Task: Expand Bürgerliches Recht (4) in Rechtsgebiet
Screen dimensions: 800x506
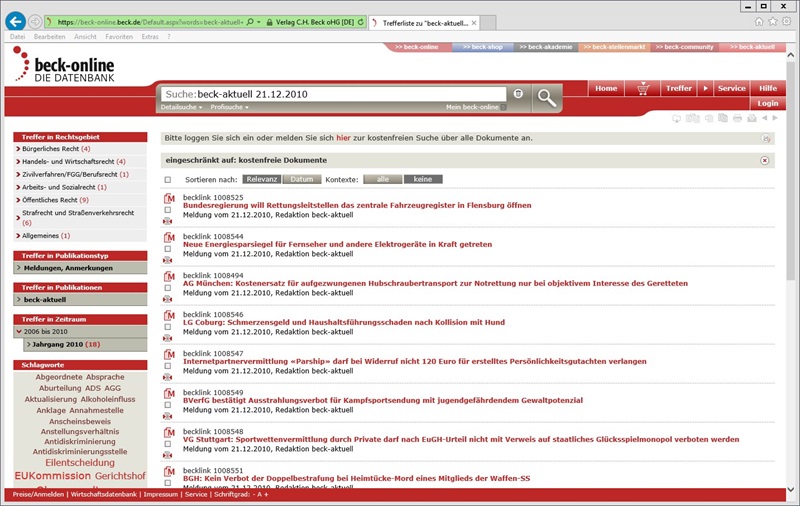Action: pos(56,149)
